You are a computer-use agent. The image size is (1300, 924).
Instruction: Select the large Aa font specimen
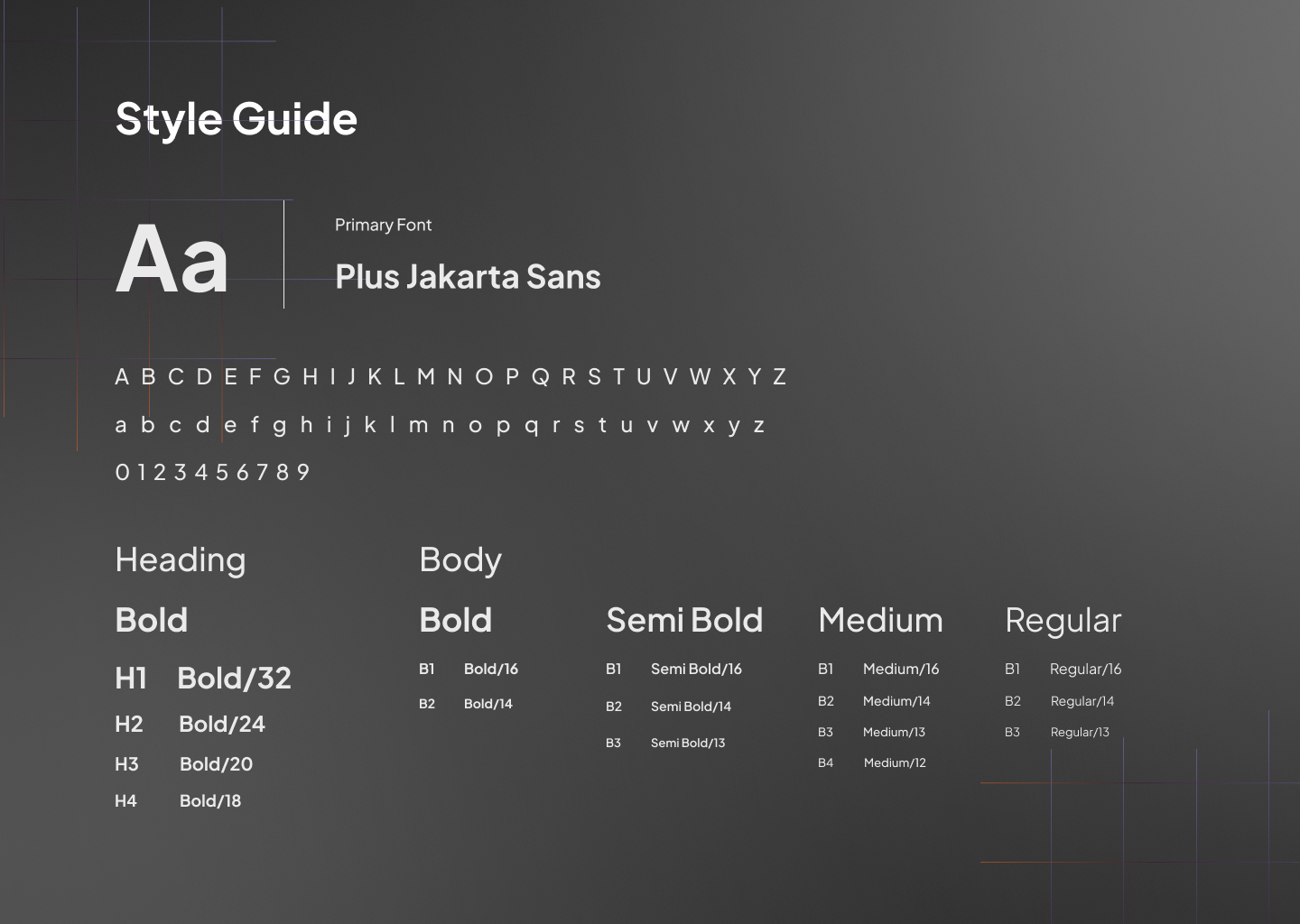coord(172,259)
